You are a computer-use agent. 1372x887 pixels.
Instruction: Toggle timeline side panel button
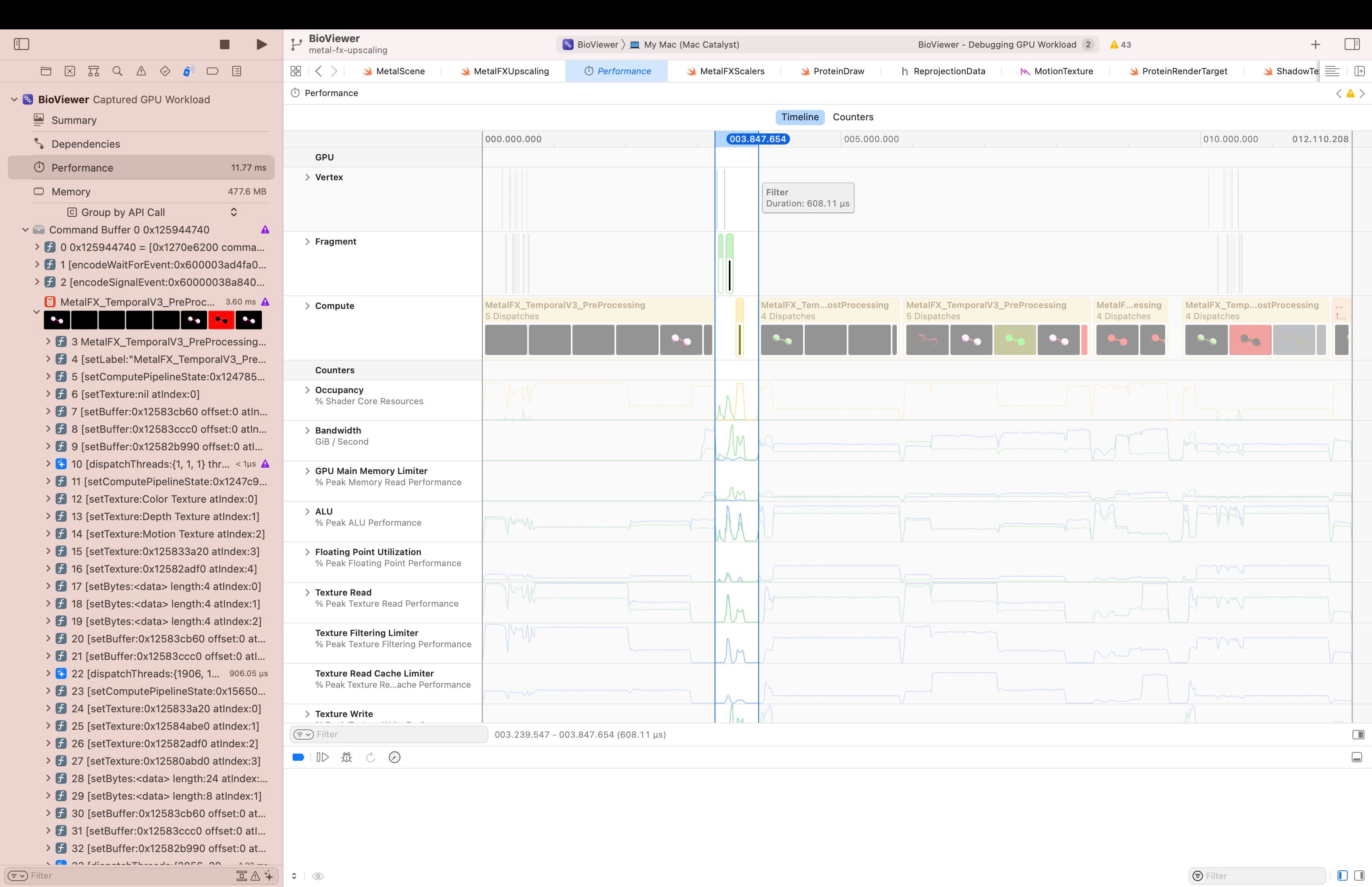click(x=1358, y=735)
